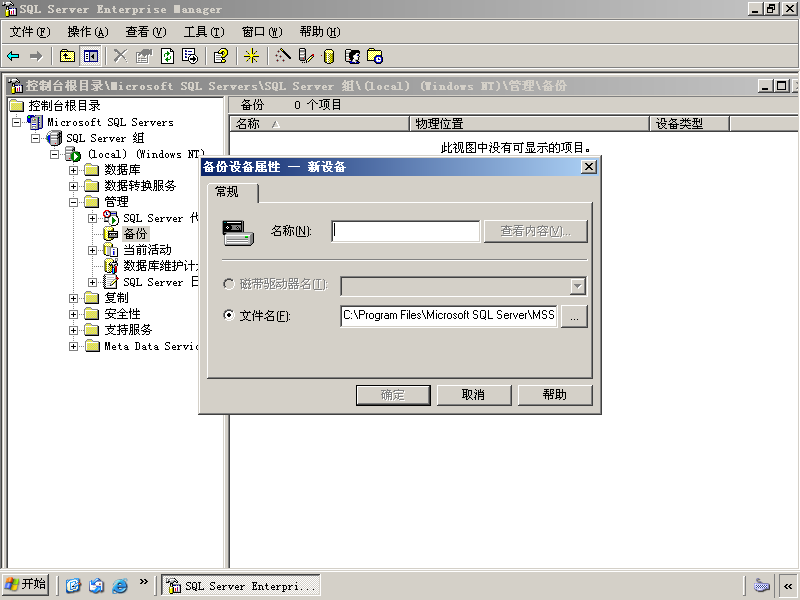Select the 数据库维护计划 icon in tree
The height and width of the screenshot is (600, 800).
click(111, 266)
